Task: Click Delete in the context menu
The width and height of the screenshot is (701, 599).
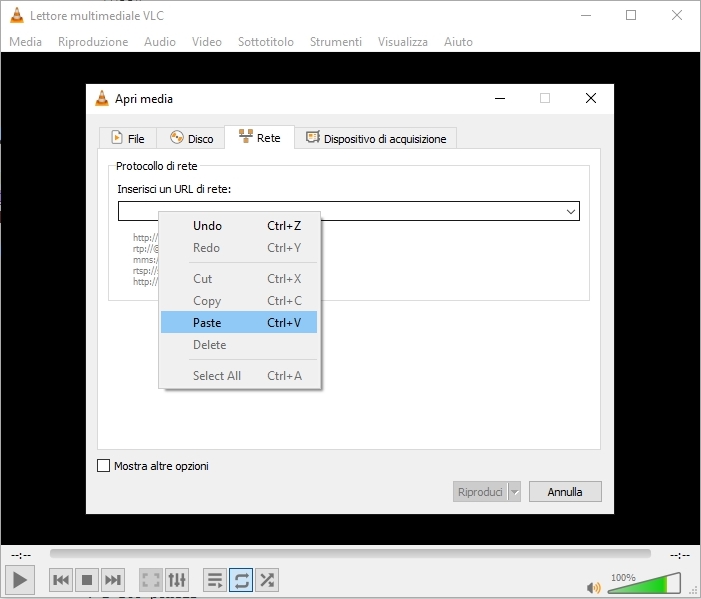Action: [x=239, y=345]
